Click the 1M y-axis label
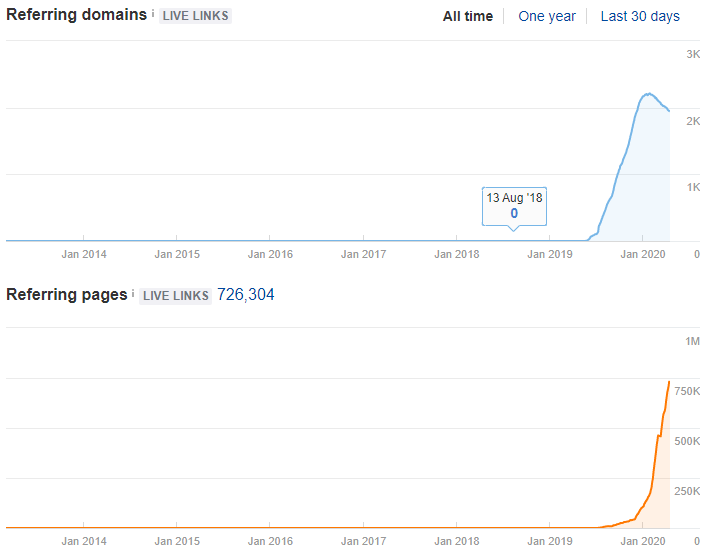714x556 pixels. coord(692,342)
